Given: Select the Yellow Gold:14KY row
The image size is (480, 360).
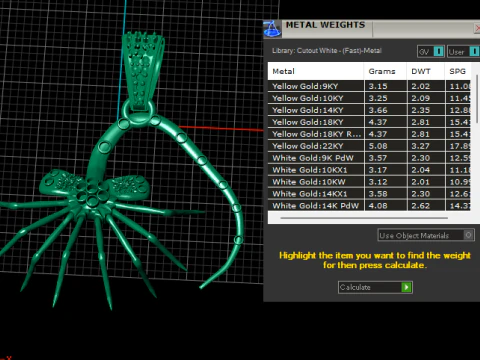Looking at the screenshot, I should [x=369, y=110].
